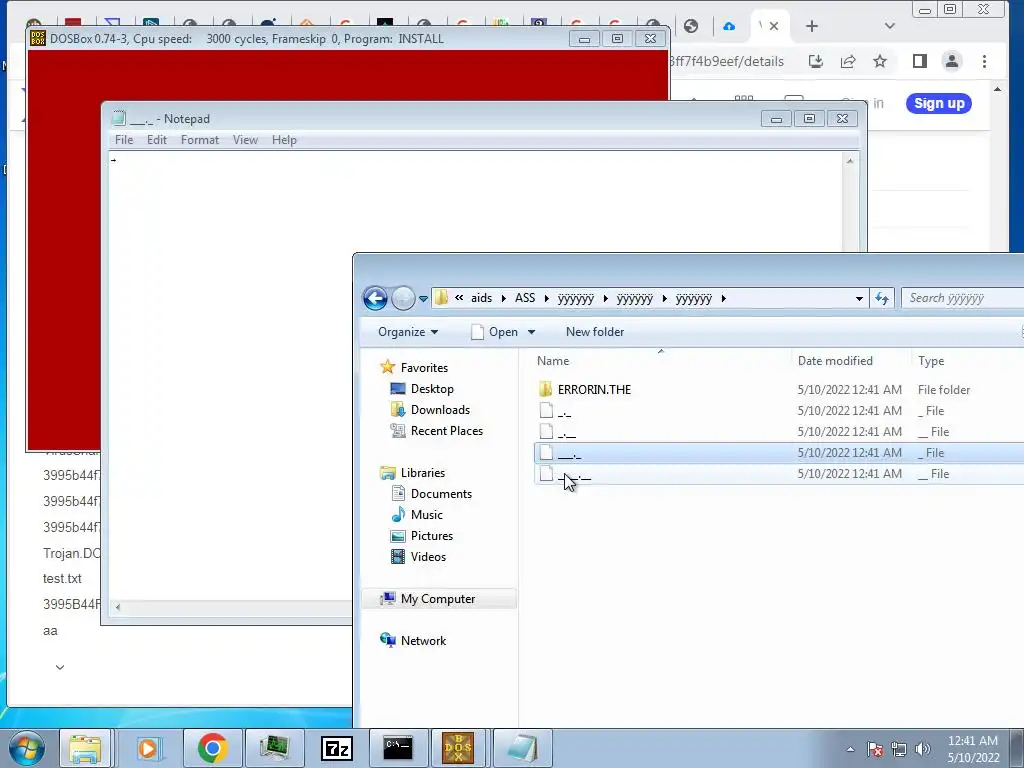This screenshot has width=1024, height=768.
Task: Expand chevron below aa in Chrome page
Action: pos(60,667)
